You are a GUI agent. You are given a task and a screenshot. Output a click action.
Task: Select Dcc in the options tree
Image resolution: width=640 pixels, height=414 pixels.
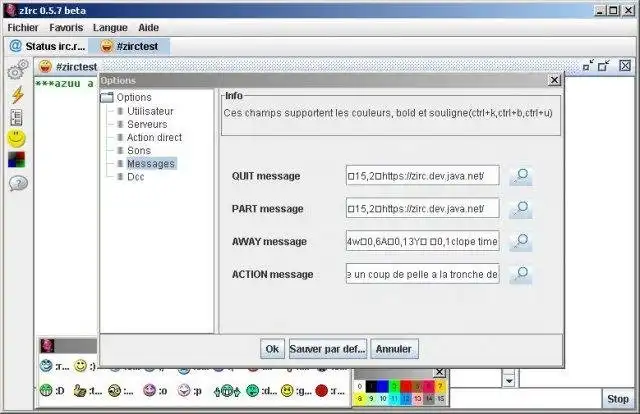tap(131, 177)
